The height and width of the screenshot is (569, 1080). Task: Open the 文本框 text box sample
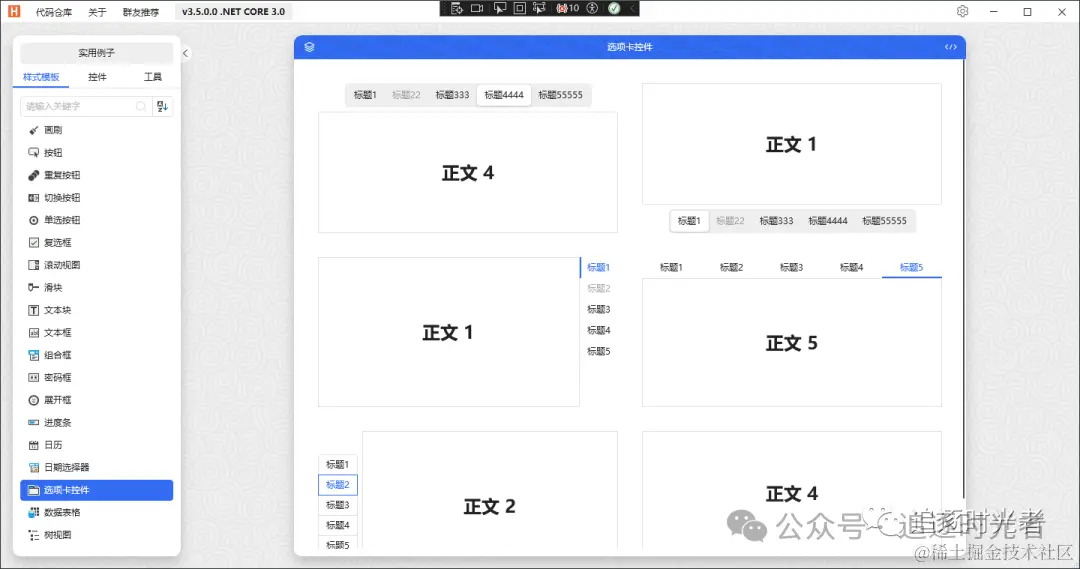click(x=96, y=333)
